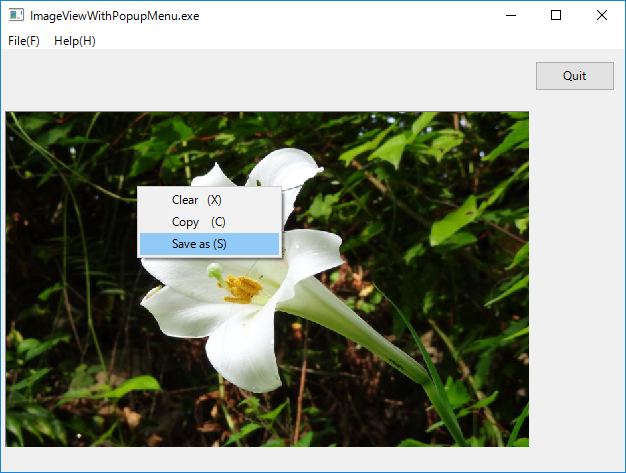Select Save as (S) in the popup menu

(x=209, y=244)
